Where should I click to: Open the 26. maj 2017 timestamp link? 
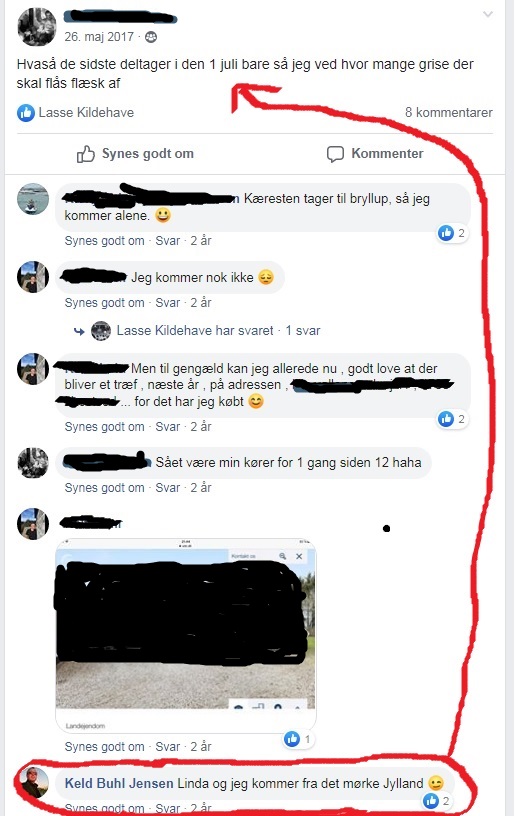[x=99, y=37]
